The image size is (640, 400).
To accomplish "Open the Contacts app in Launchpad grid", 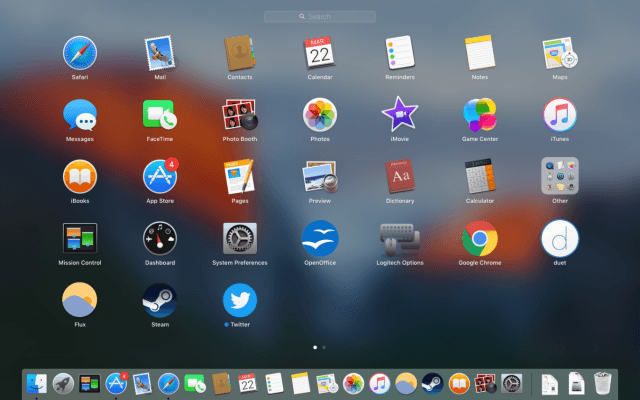I will click(x=240, y=53).
